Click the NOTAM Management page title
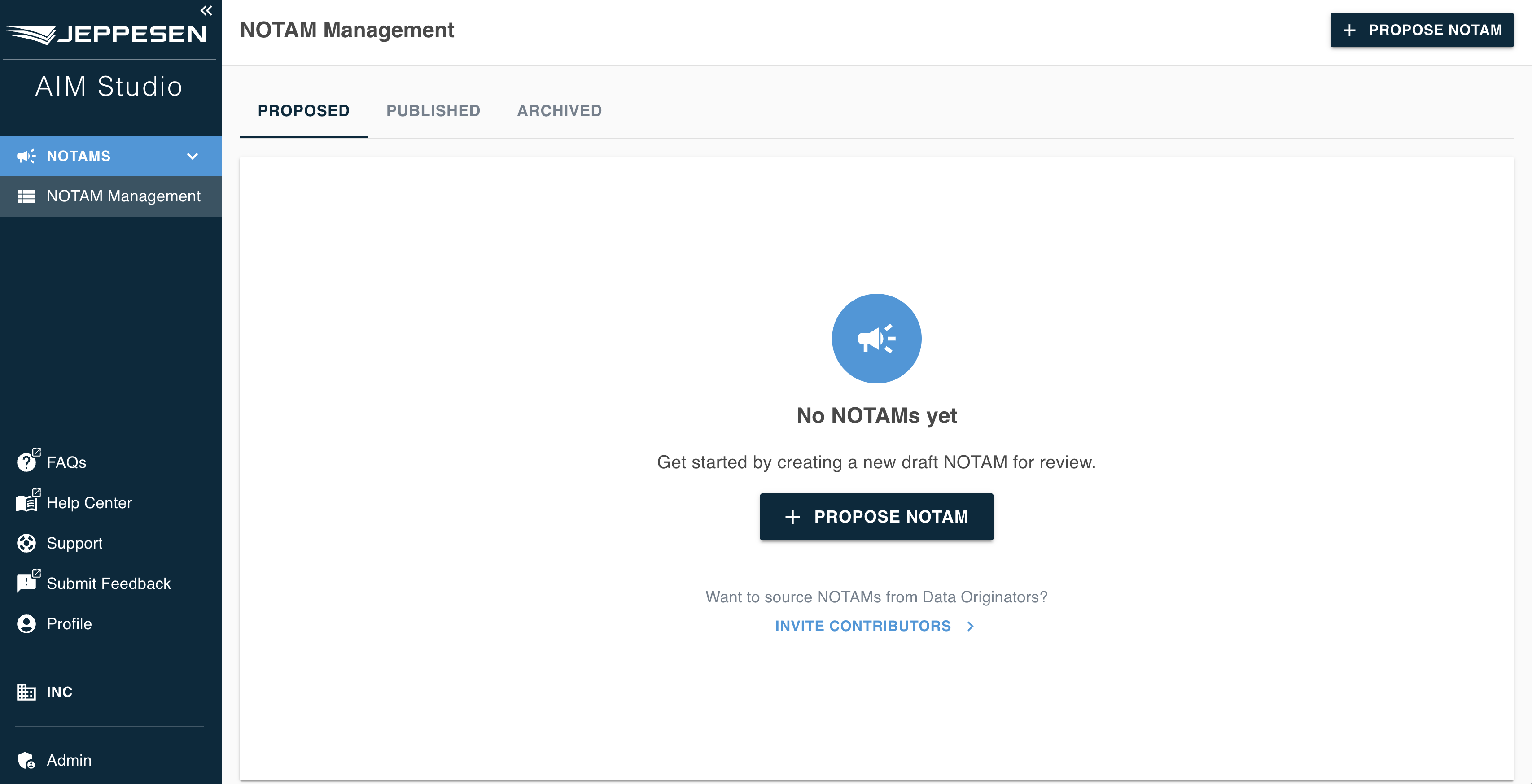The image size is (1532, 784). coord(347,30)
